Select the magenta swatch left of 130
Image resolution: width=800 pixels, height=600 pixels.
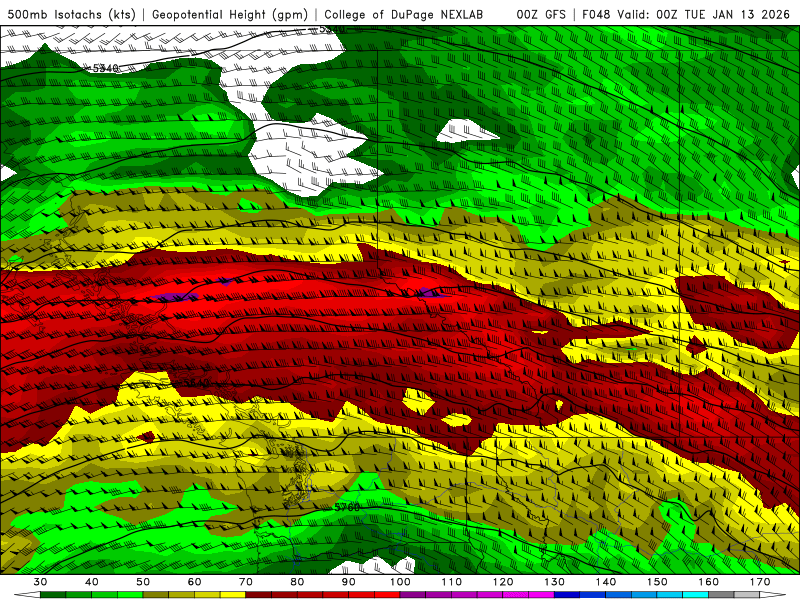coord(541,595)
